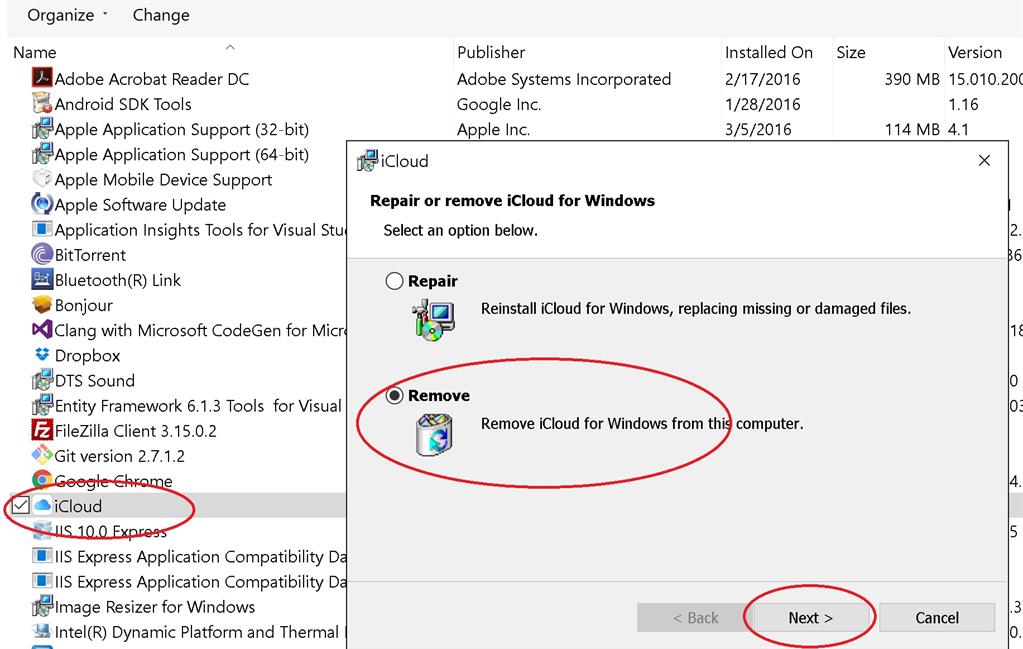Sort by Installed On column

(768, 52)
